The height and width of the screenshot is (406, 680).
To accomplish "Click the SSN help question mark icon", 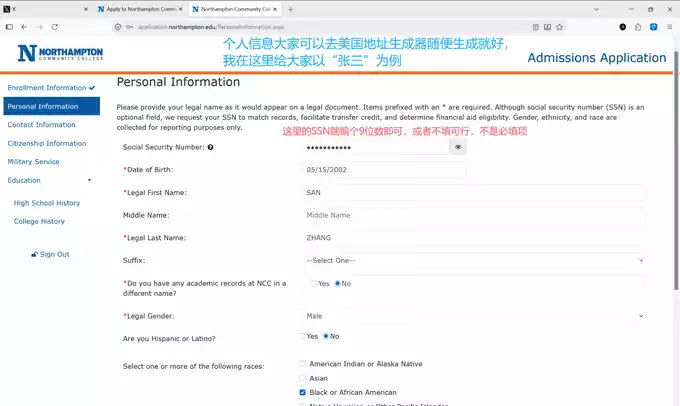I will click(210, 147).
